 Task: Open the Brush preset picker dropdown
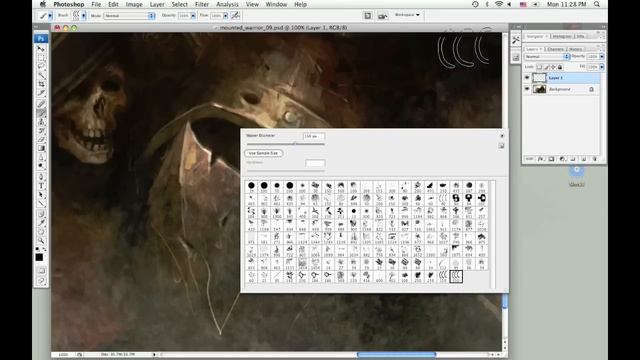(84, 16)
